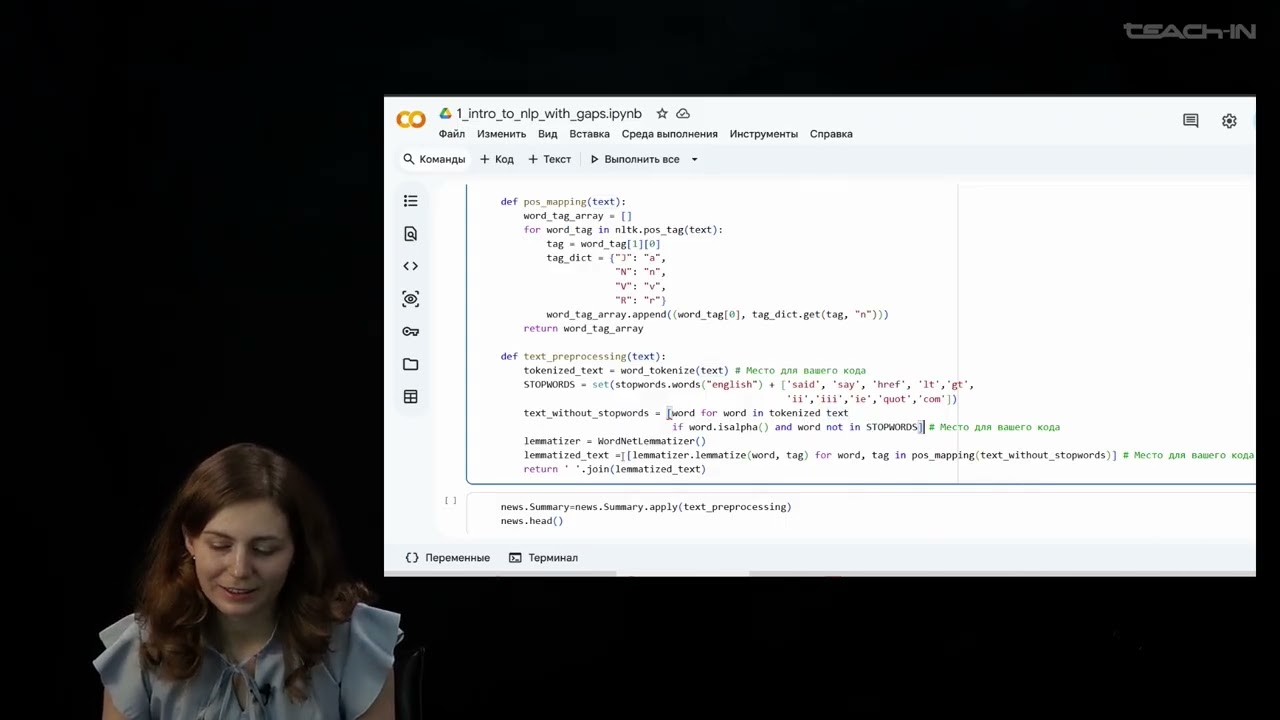The image size is (1280, 720).
Task: Click the line 'def text_preprocessing(text):'
Action: click(583, 356)
